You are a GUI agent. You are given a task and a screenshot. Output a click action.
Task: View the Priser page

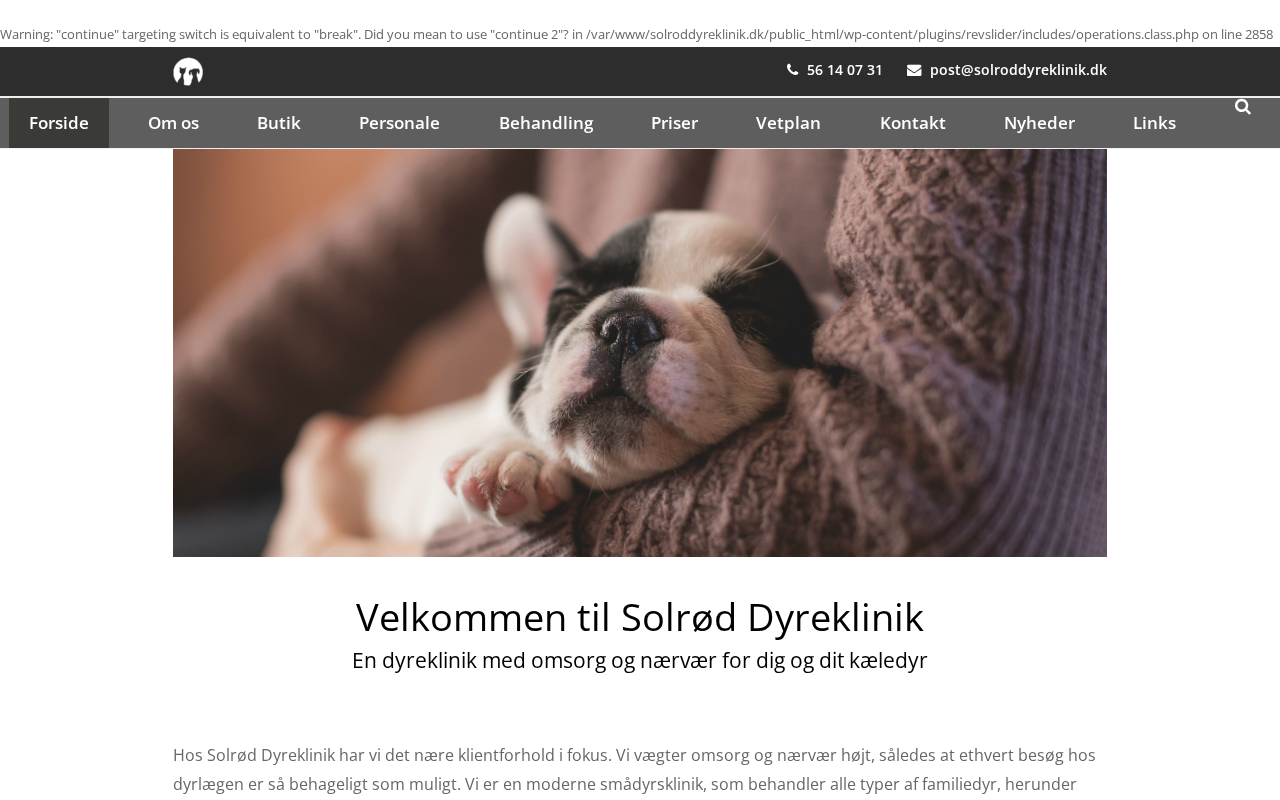click(674, 123)
